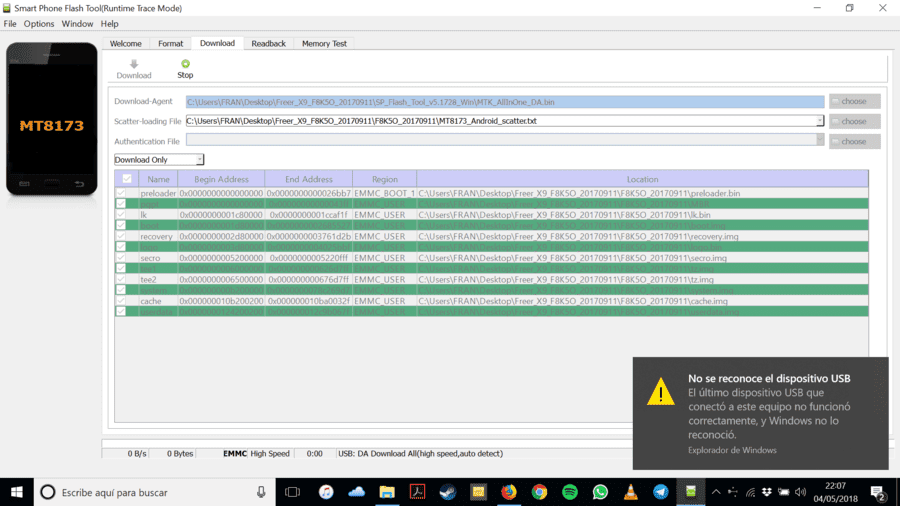This screenshot has height=506, width=900.
Task: Open the Download Only mode dropdown
Action: (159, 159)
